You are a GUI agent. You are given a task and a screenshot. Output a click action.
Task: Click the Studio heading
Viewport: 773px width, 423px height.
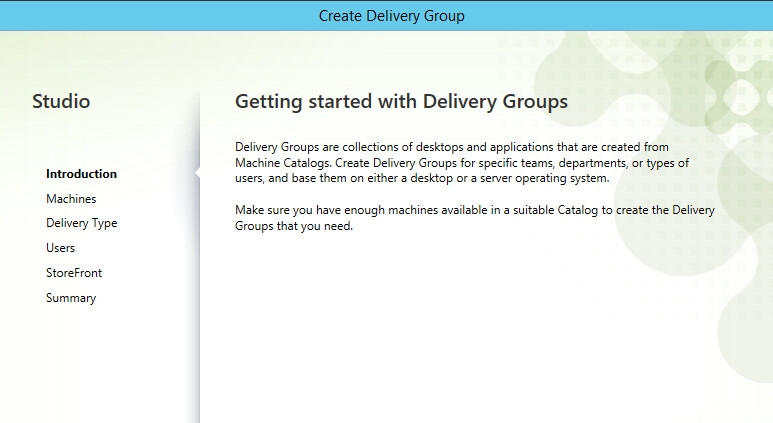[x=61, y=102]
